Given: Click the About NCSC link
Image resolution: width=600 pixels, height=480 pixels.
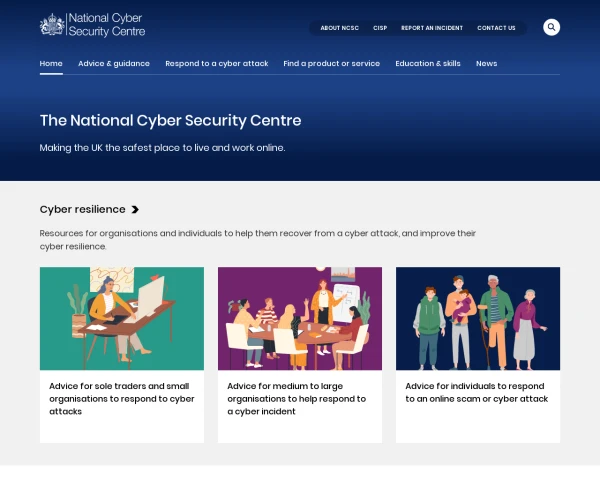Looking at the screenshot, I should click(339, 28).
